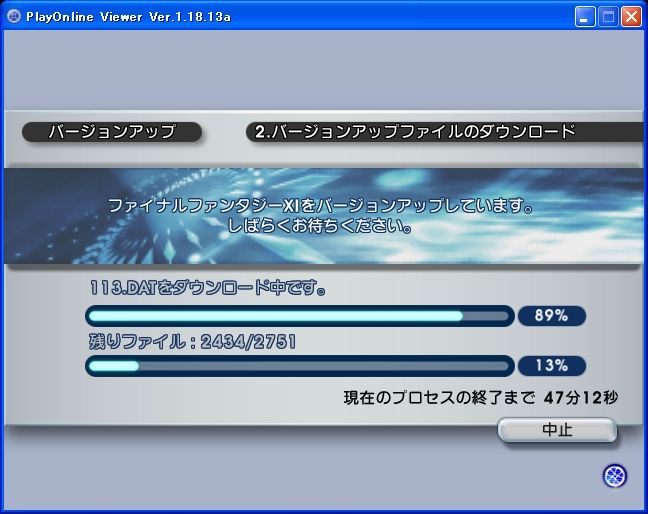Click the しばらくお待ちください message line
This screenshot has height=514, width=648.
click(x=319, y=226)
